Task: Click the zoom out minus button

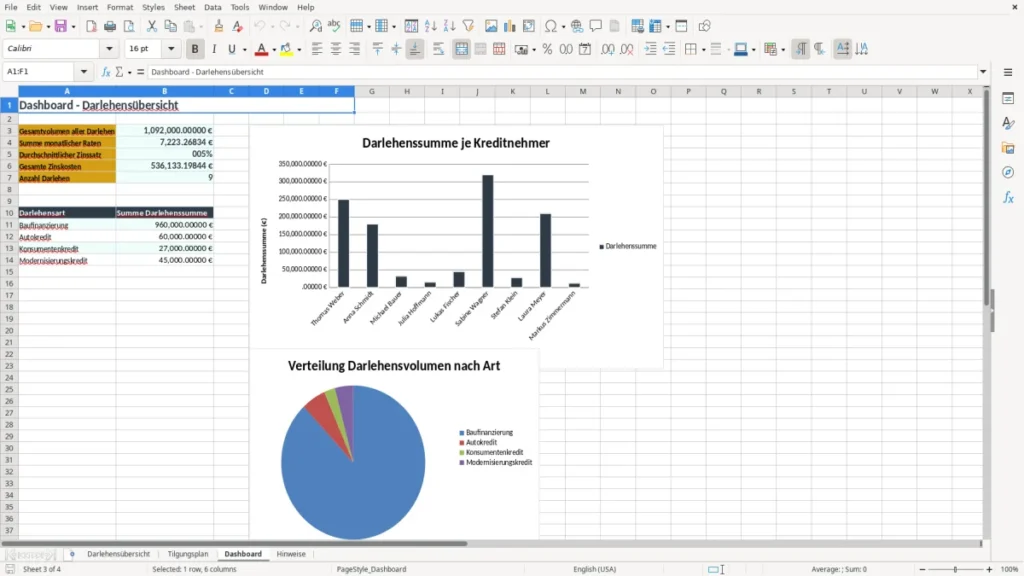Action: tap(922, 569)
